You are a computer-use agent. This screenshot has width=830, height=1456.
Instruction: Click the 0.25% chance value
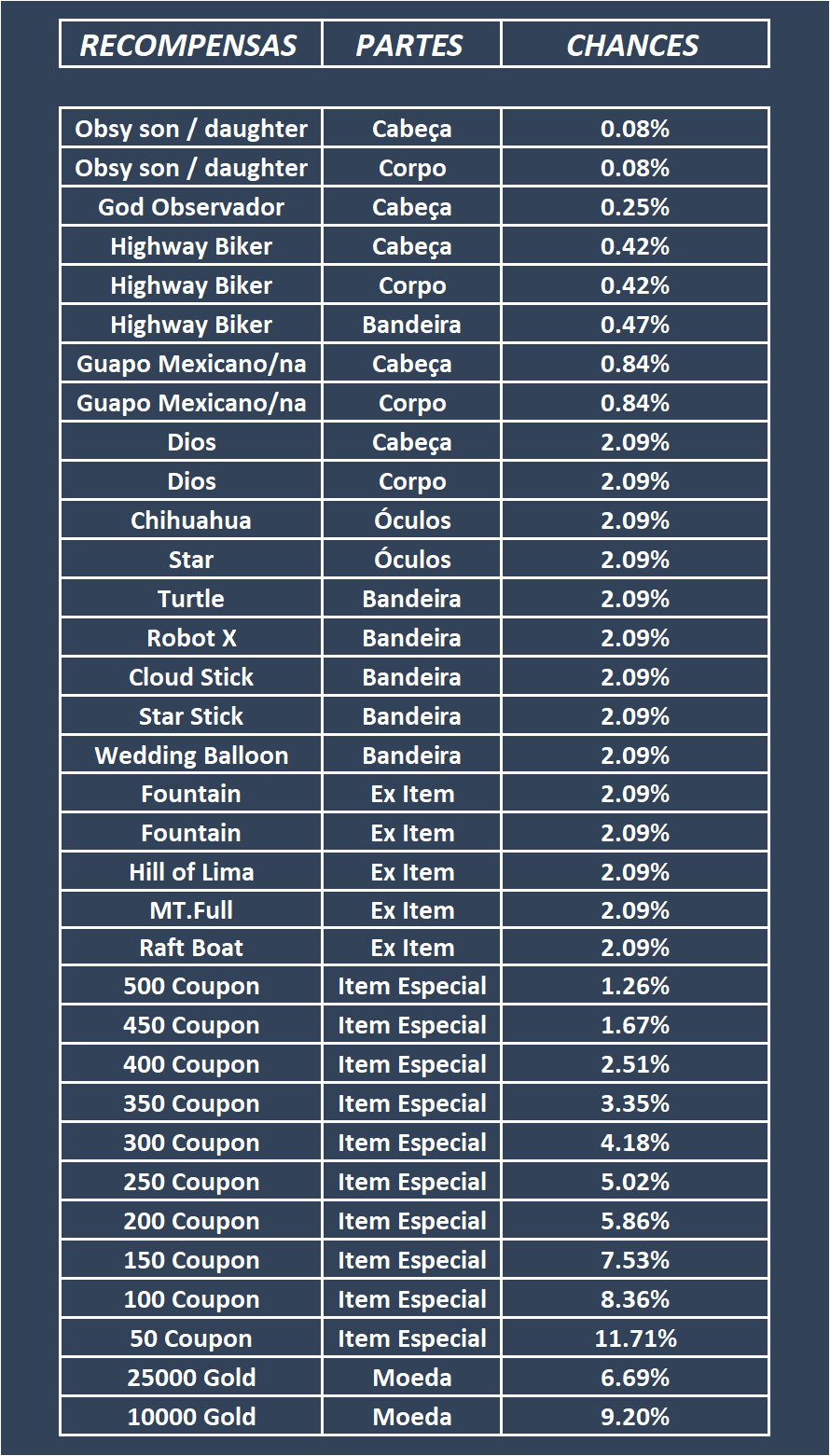(634, 207)
